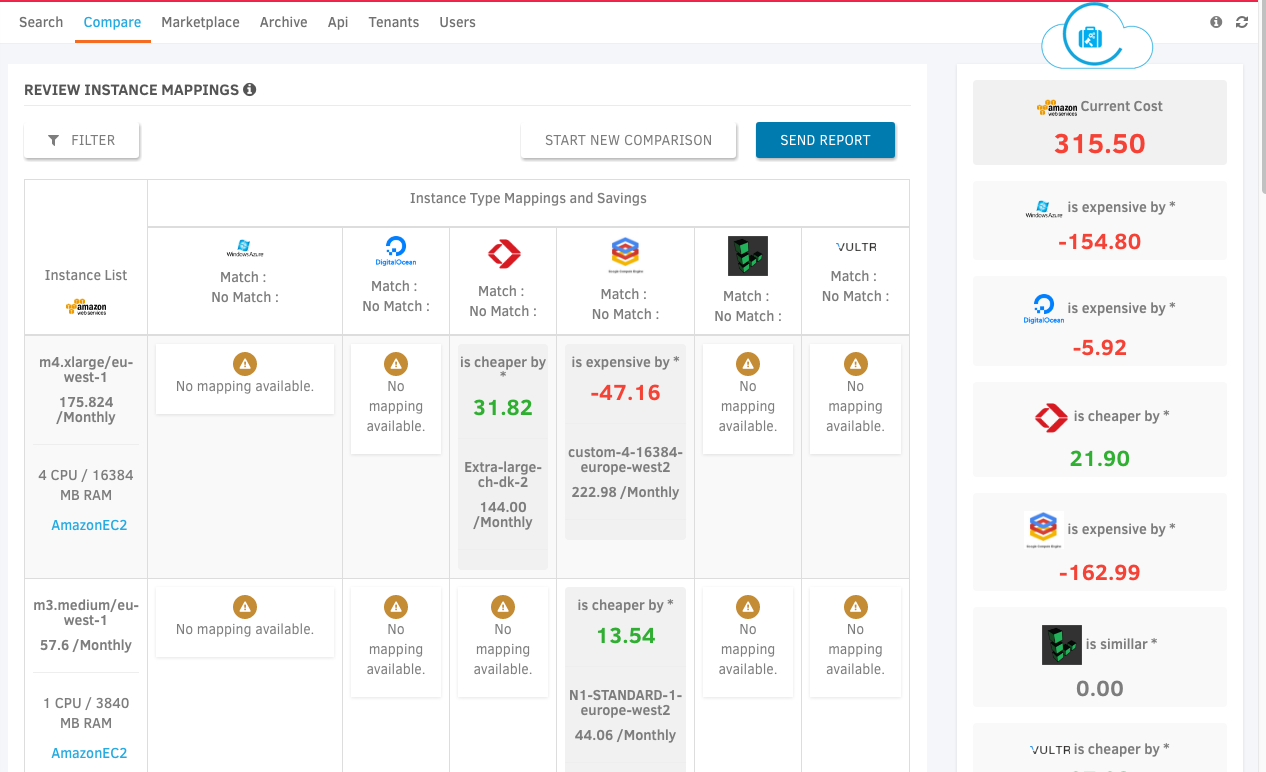Click Google Compute Engine logo in table header

click(625, 254)
